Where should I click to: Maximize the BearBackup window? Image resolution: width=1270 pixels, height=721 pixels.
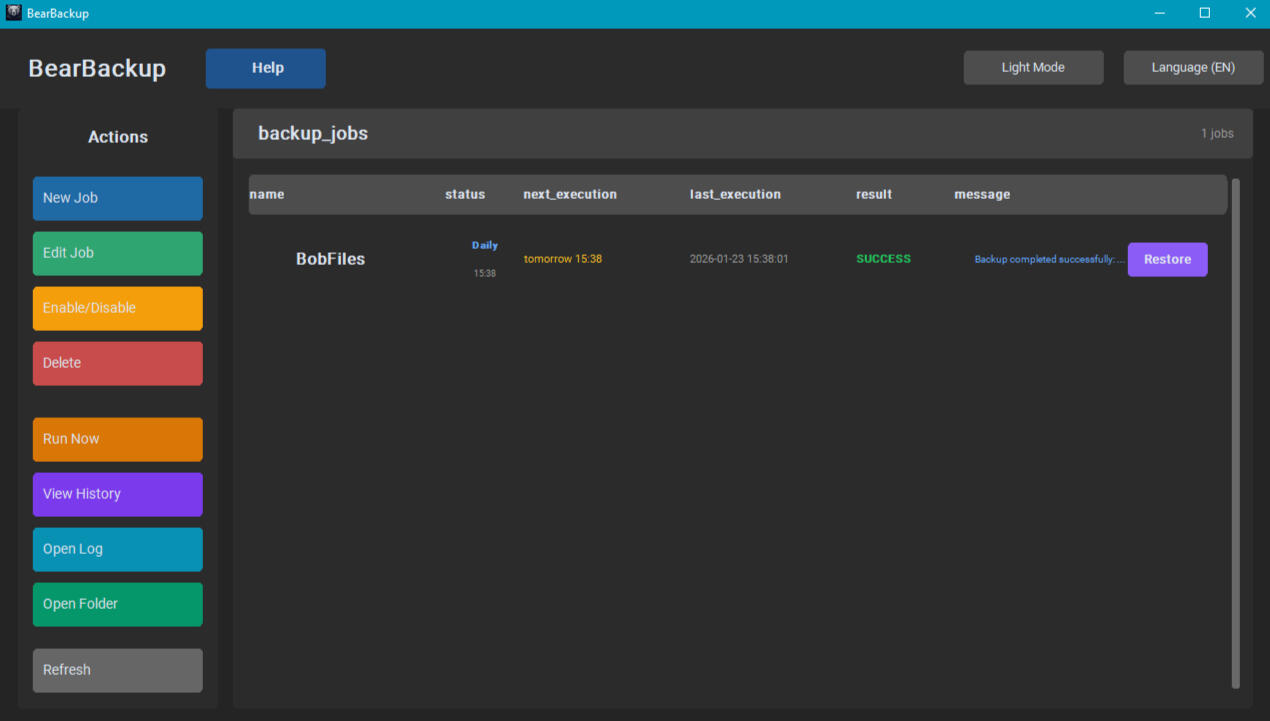click(1205, 13)
